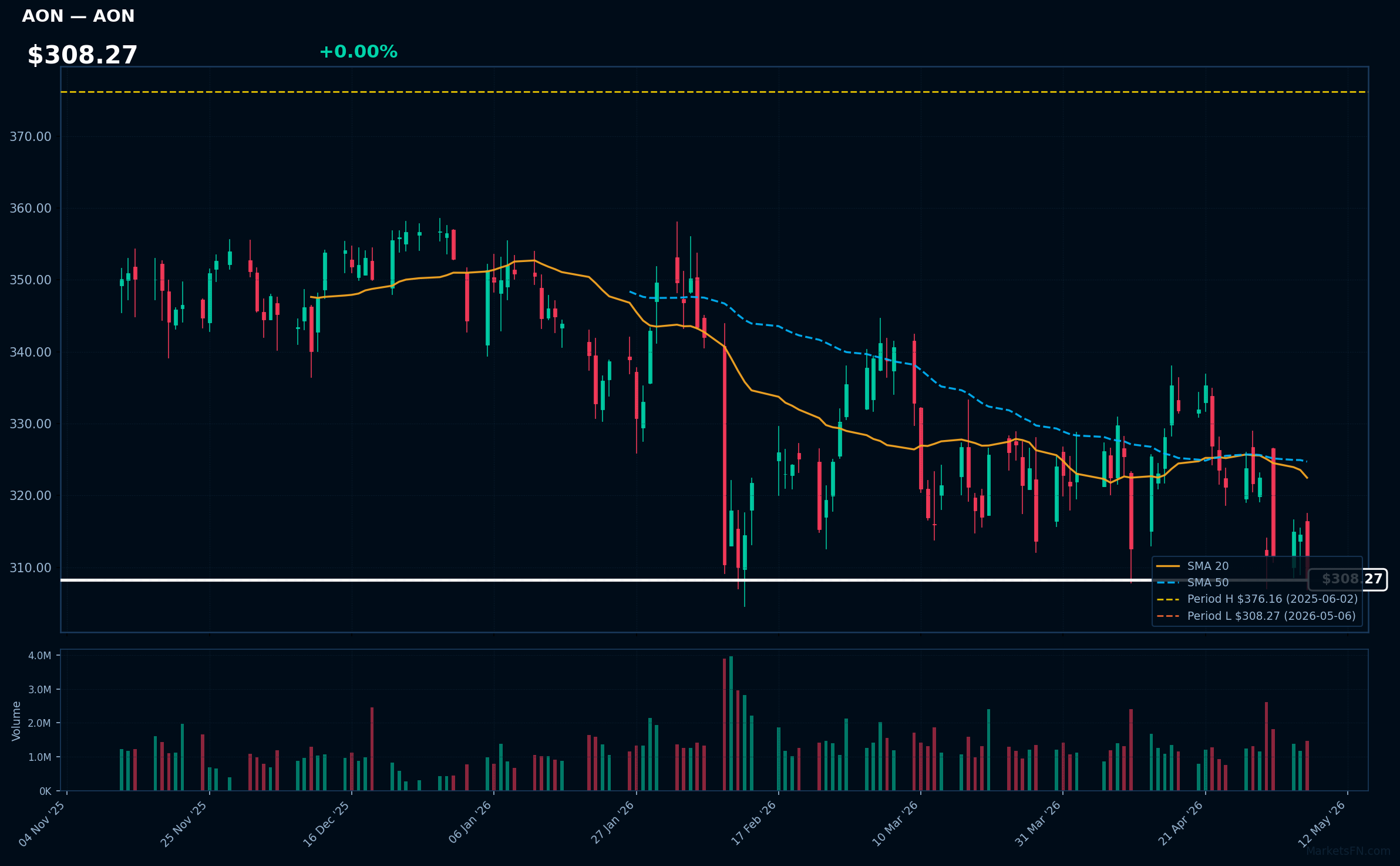Click the 330.00 price axis label

(x=31, y=424)
